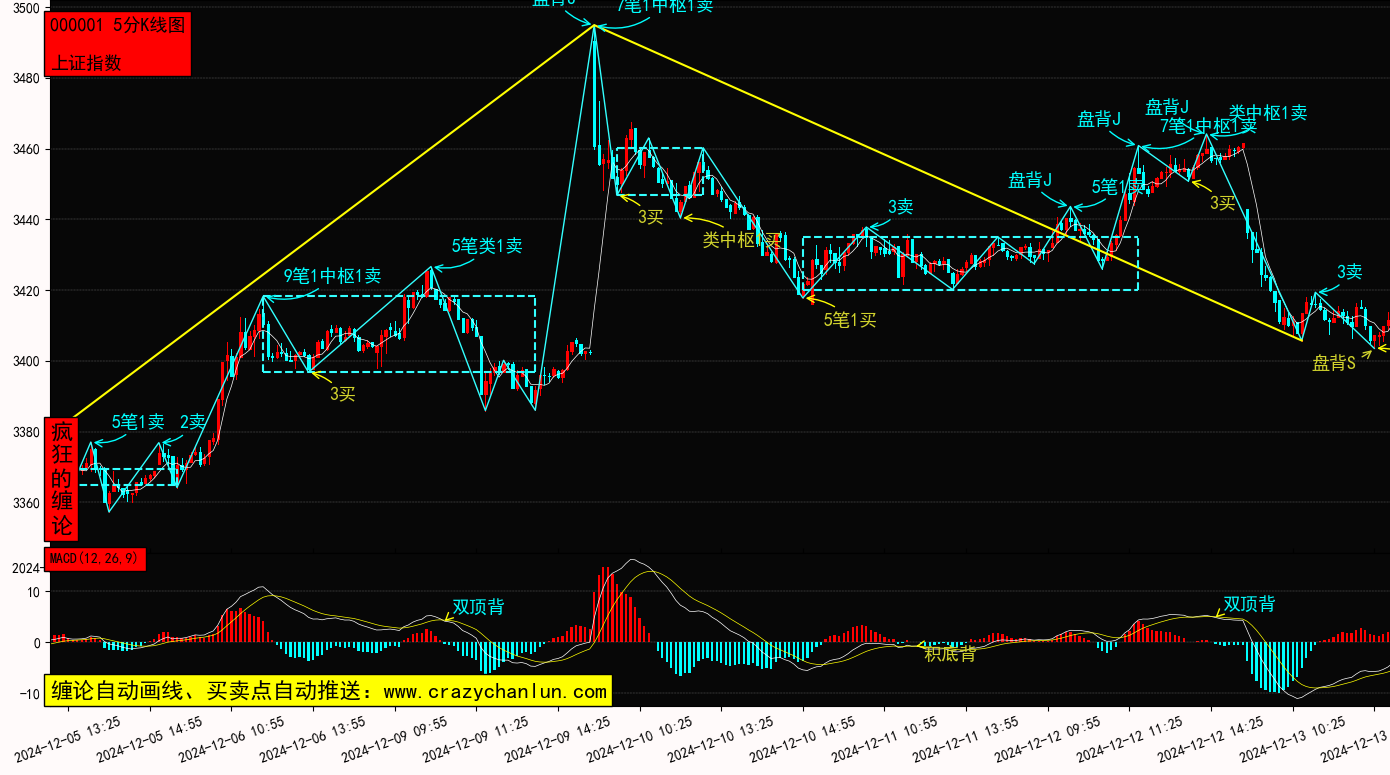The width and height of the screenshot is (1390, 775).
Task: Select the 上证指数 index name label
Action: click(86, 62)
